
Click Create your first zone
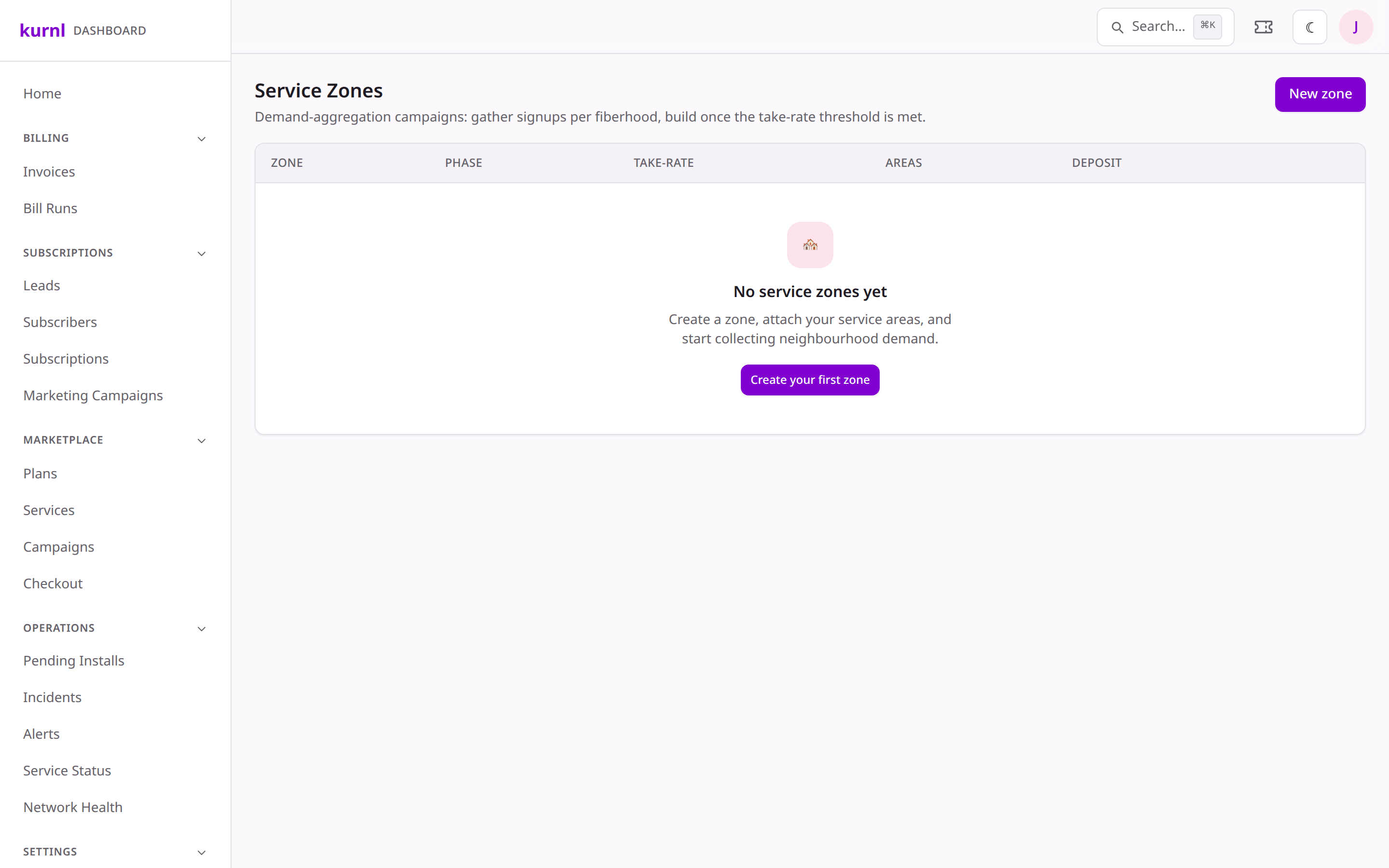[x=810, y=380]
